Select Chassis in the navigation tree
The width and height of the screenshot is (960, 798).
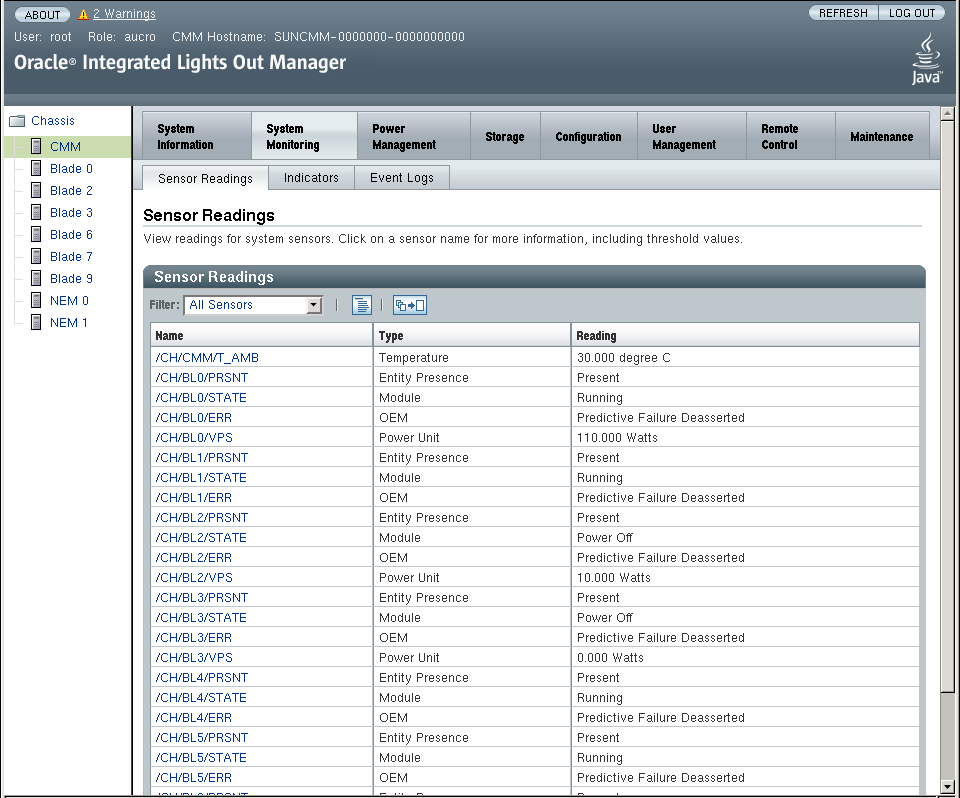(x=53, y=121)
